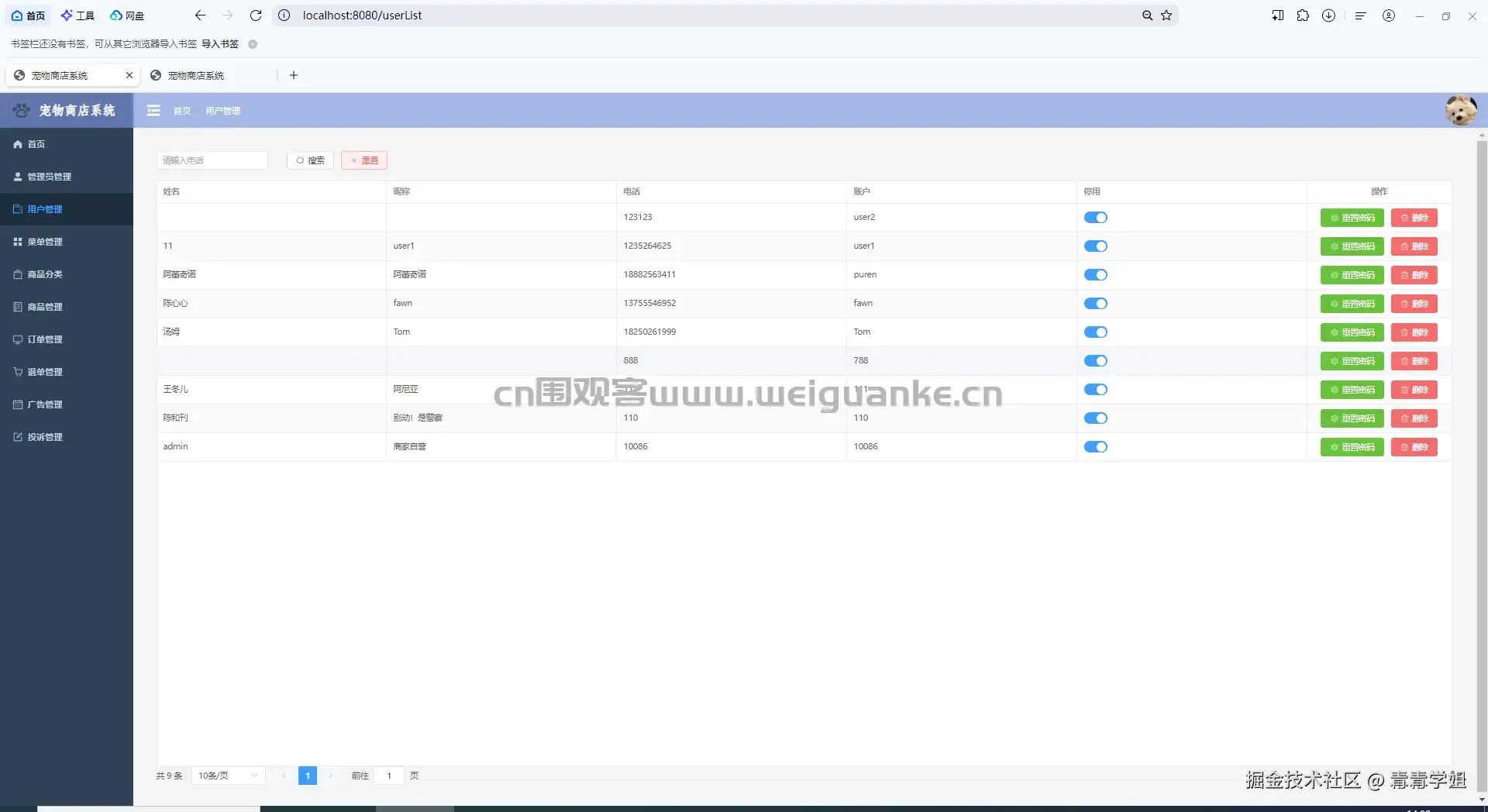This screenshot has height=812, width=1488.
Task: Collapse the sidebar with the hamburger icon
Action: click(x=153, y=111)
